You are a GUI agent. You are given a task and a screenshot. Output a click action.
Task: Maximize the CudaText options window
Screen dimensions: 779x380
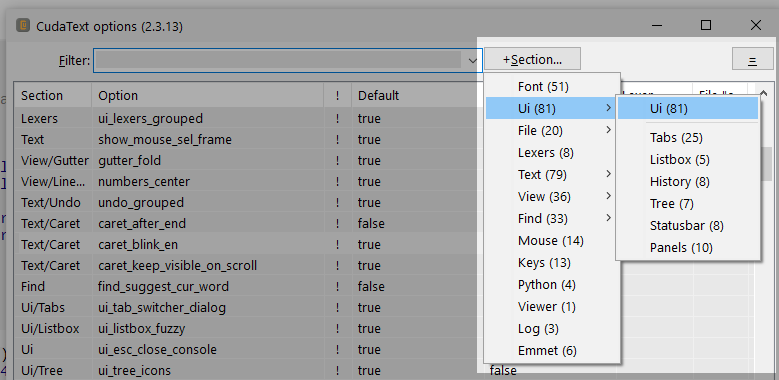(x=705, y=25)
